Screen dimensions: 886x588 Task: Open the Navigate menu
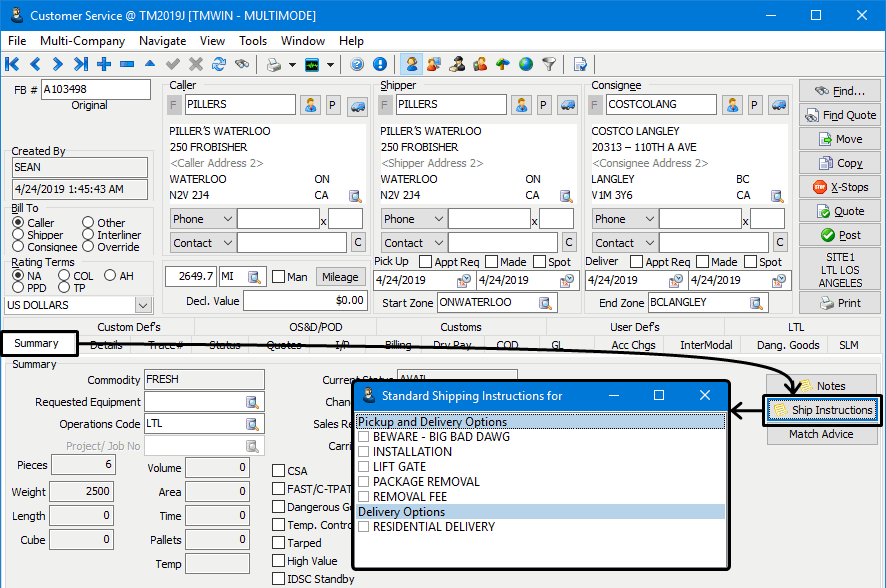pyautogui.click(x=162, y=41)
